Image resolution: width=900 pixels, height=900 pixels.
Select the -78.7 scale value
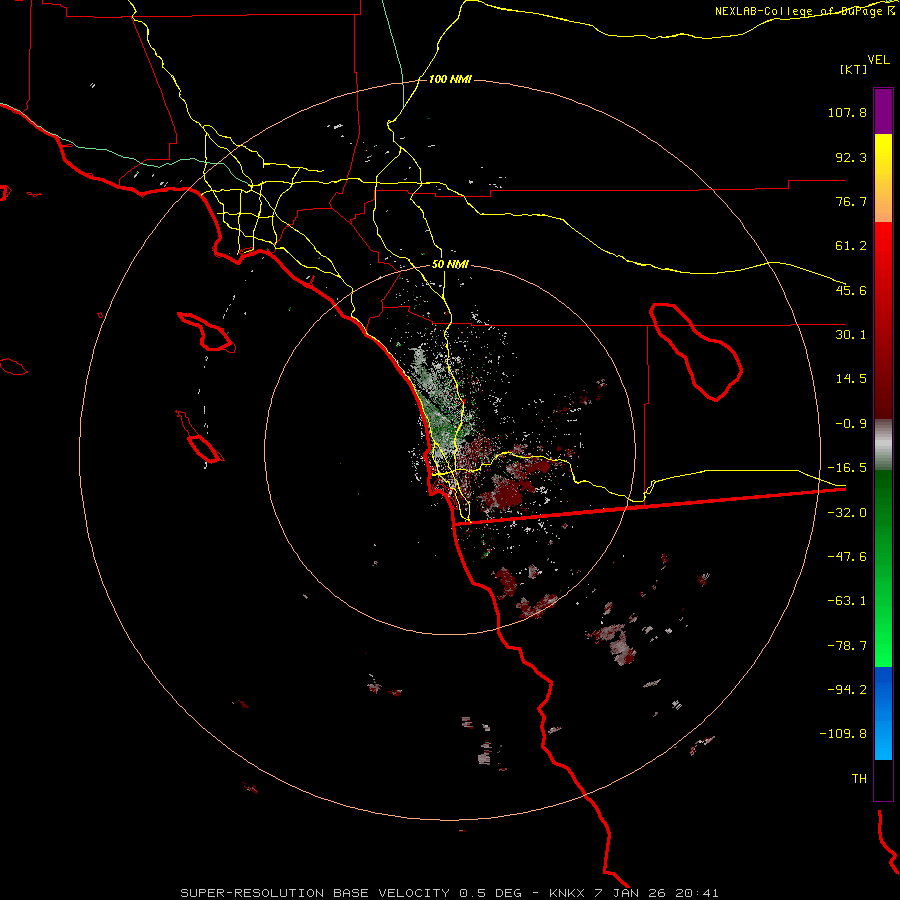point(847,646)
